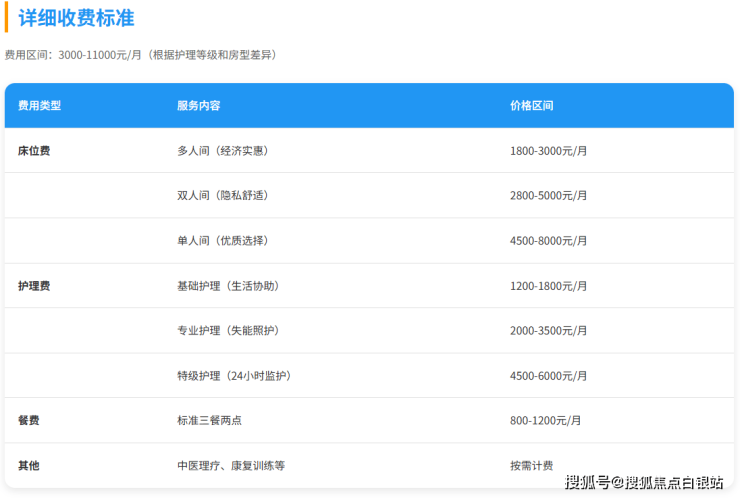Select the 单人间（优质选择）cell
The image size is (740, 498).
pos(222,241)
